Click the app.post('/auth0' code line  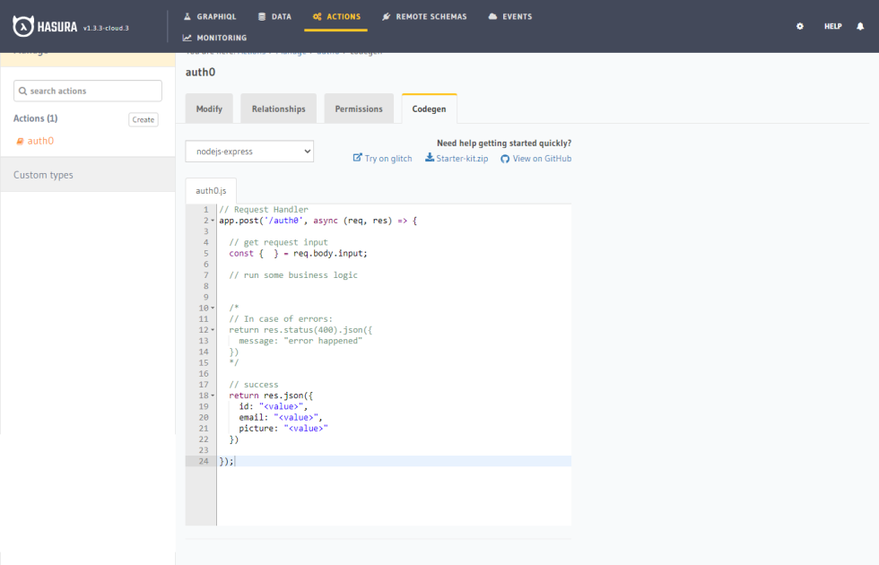click(x=318, y=221)
